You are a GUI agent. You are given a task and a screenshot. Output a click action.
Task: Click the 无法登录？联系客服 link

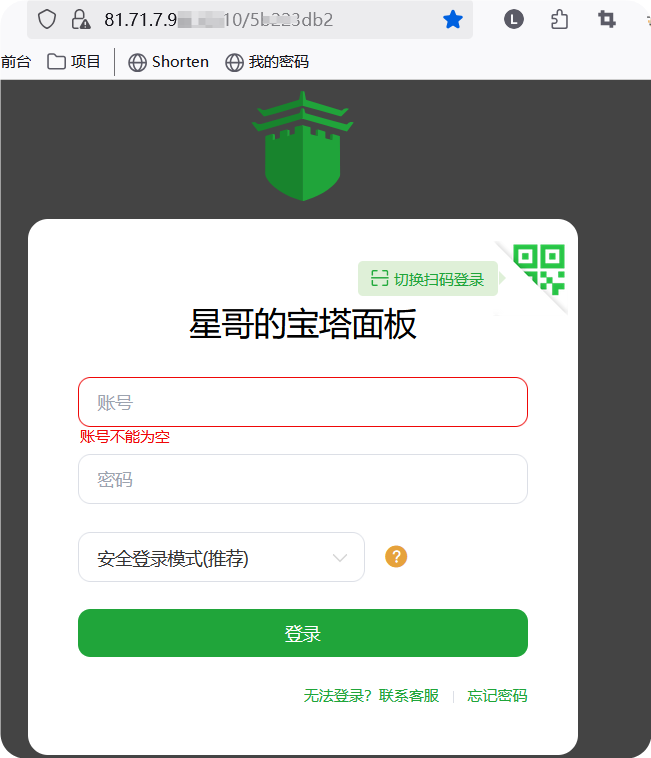coord(371,696)
